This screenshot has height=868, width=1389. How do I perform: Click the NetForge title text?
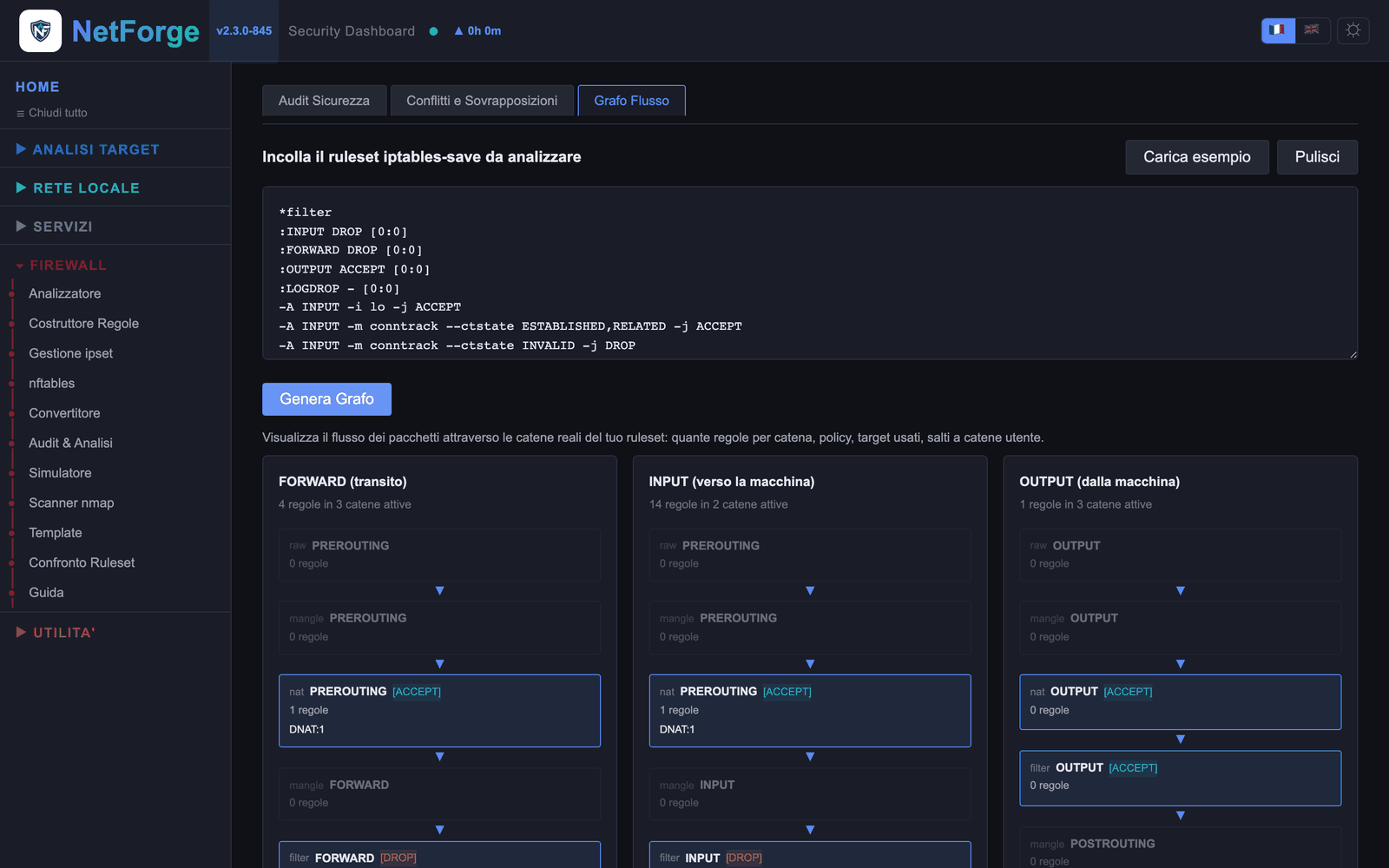[135, 32]
